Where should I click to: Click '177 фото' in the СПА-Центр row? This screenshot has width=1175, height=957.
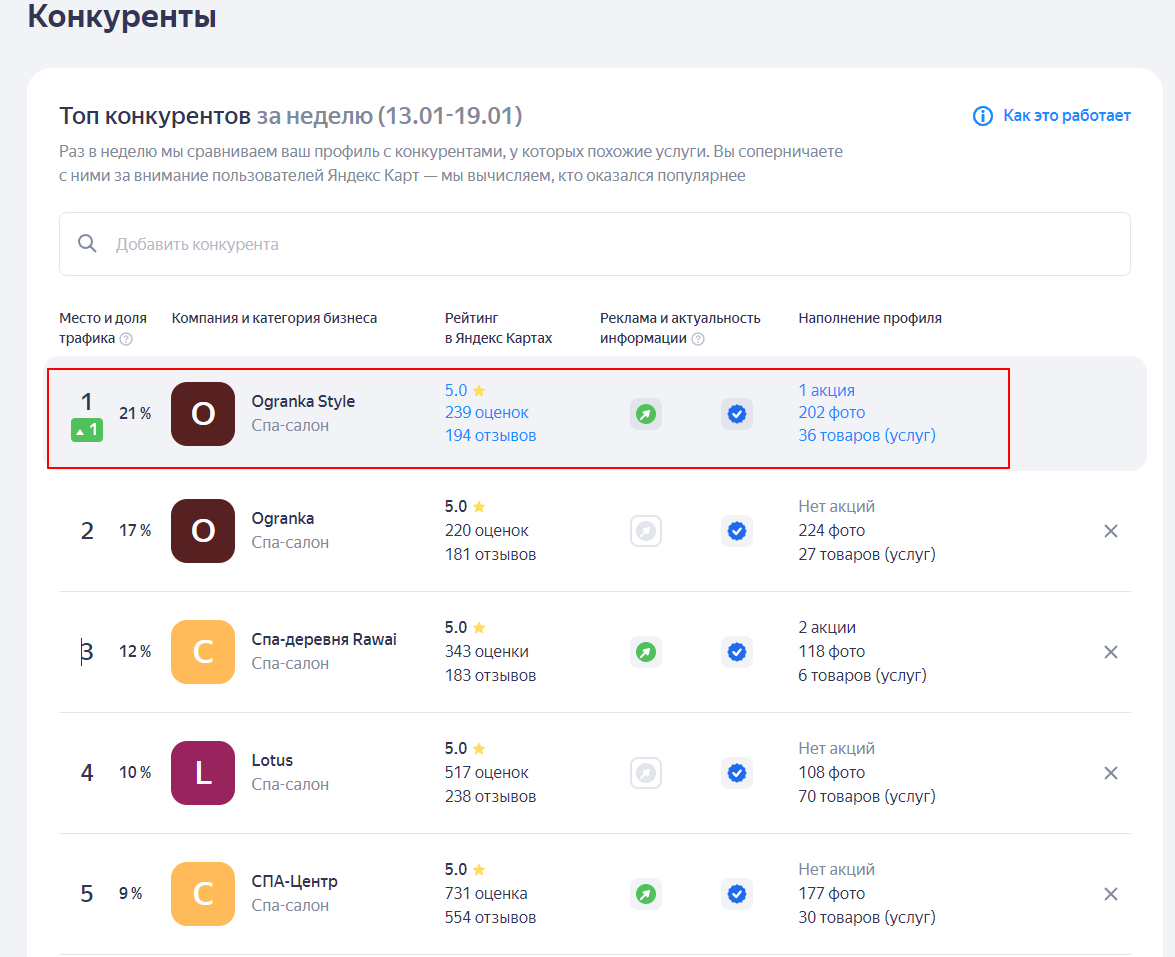(831, 893)
